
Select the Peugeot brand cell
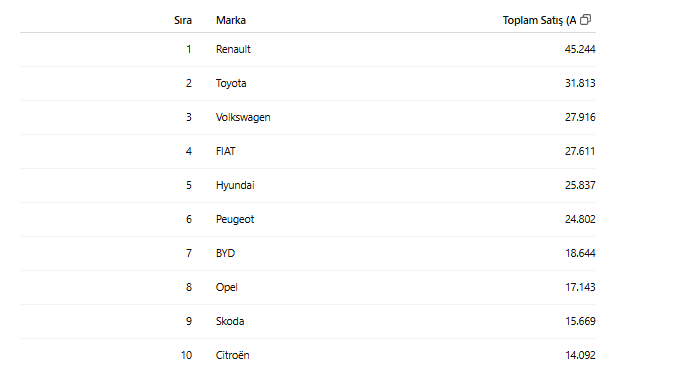pos(235,220)
